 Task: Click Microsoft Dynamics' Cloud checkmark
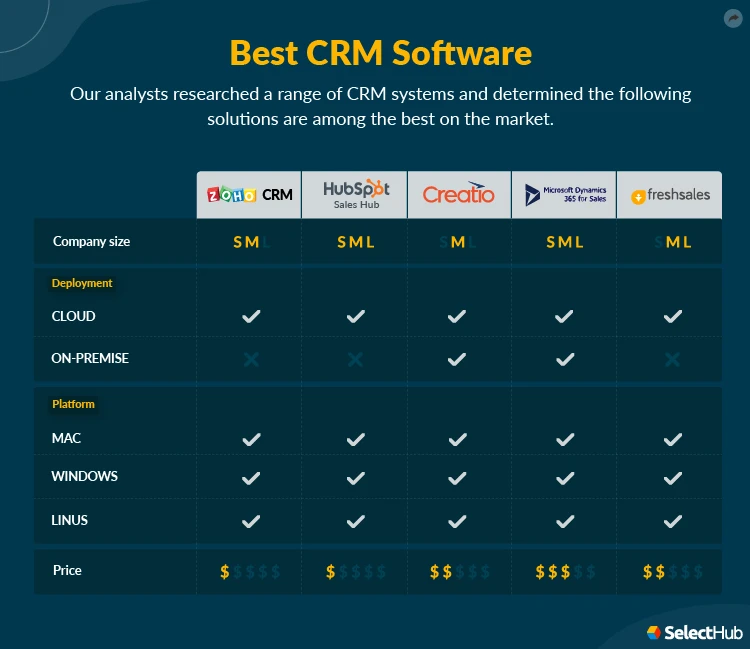564,316
